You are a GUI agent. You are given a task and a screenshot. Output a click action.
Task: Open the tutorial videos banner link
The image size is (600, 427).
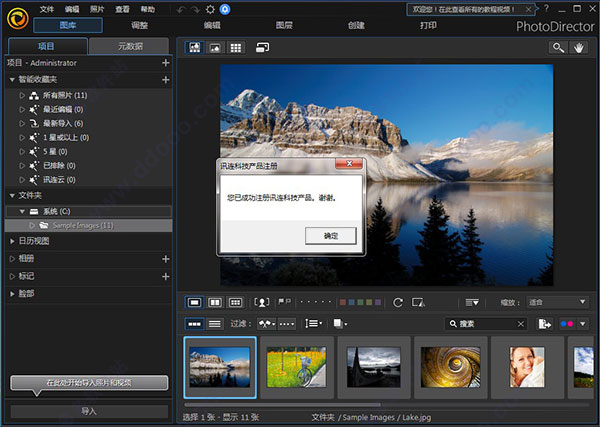pyautogui.click(x=463, y=10)
